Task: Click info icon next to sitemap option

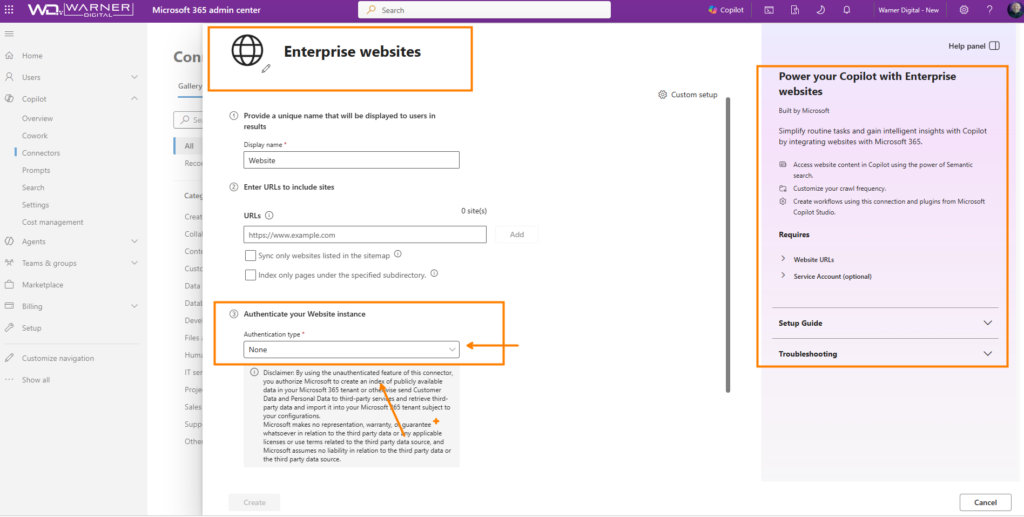Action: coord(398,255)
